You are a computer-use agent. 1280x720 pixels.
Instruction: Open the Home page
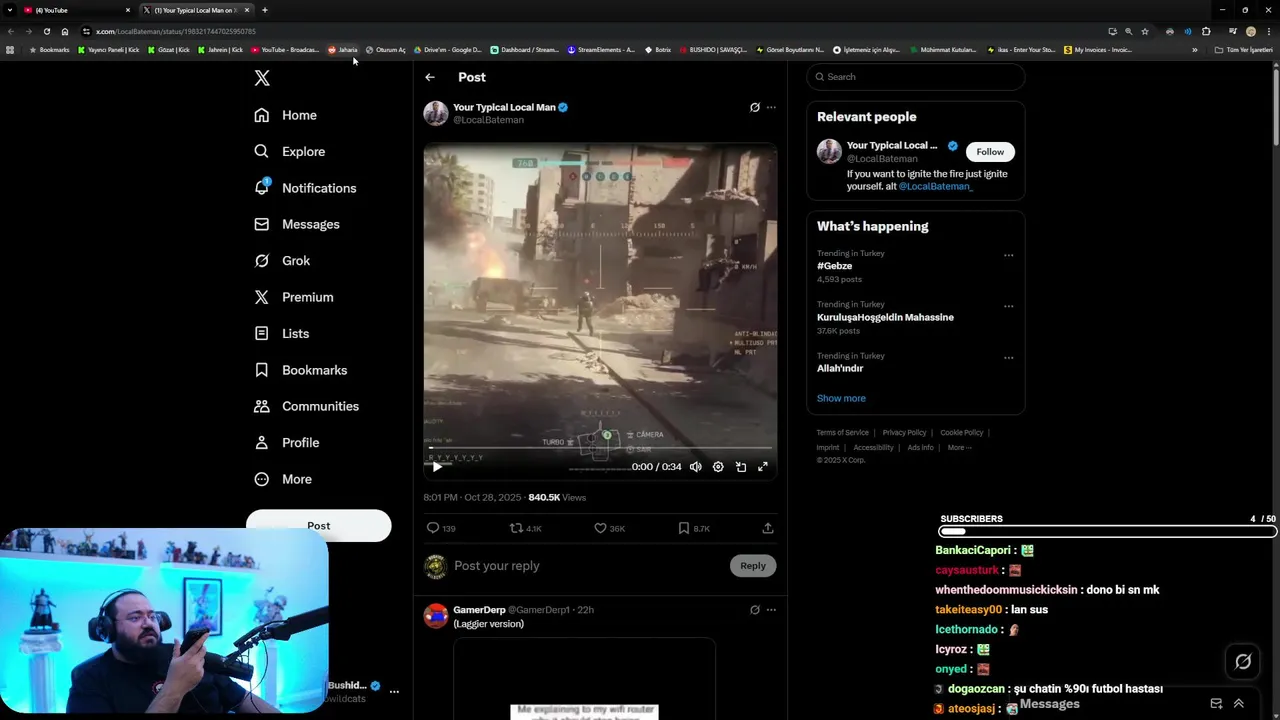[285, 115]
